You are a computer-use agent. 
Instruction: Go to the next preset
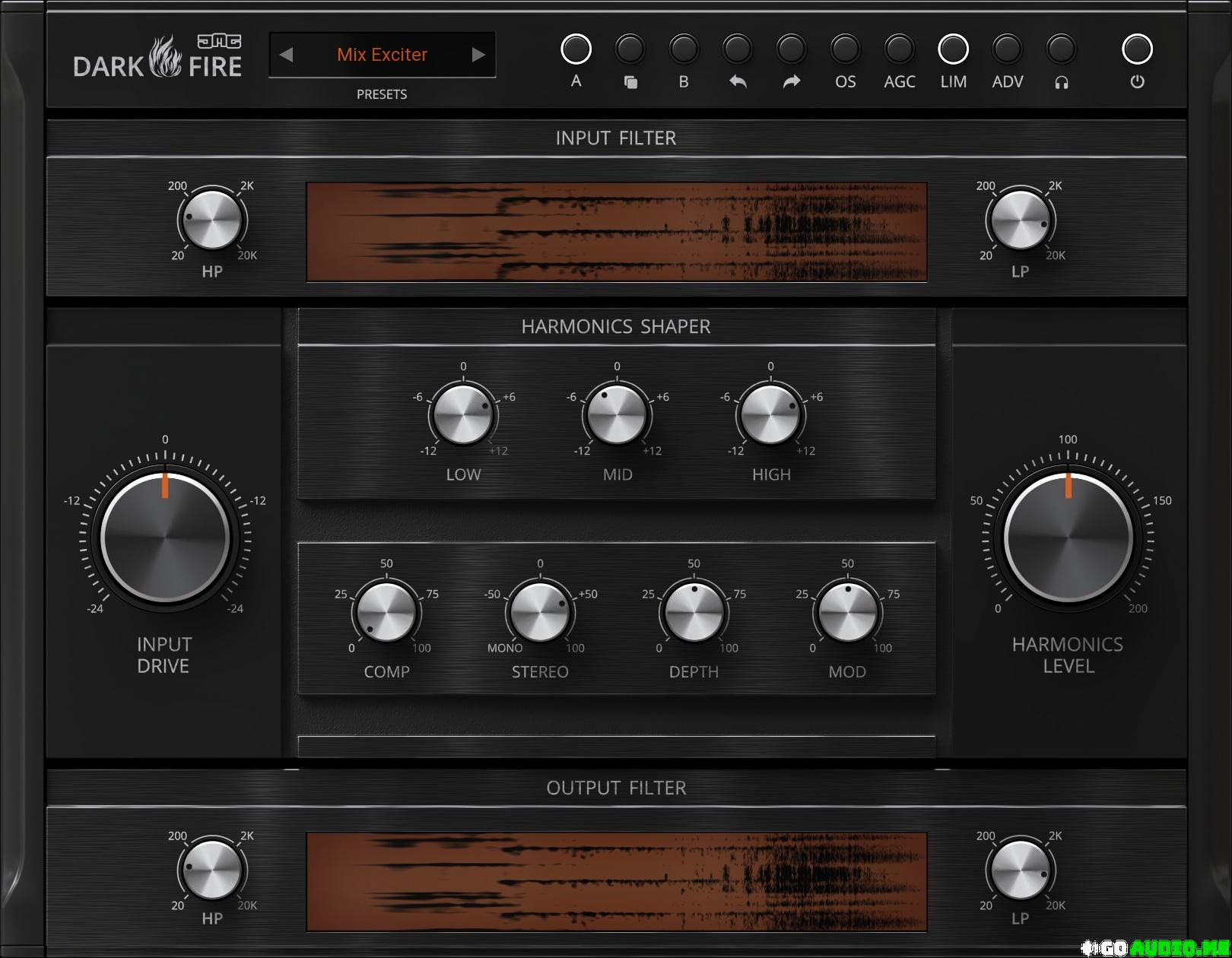click(x=478, y=55)
